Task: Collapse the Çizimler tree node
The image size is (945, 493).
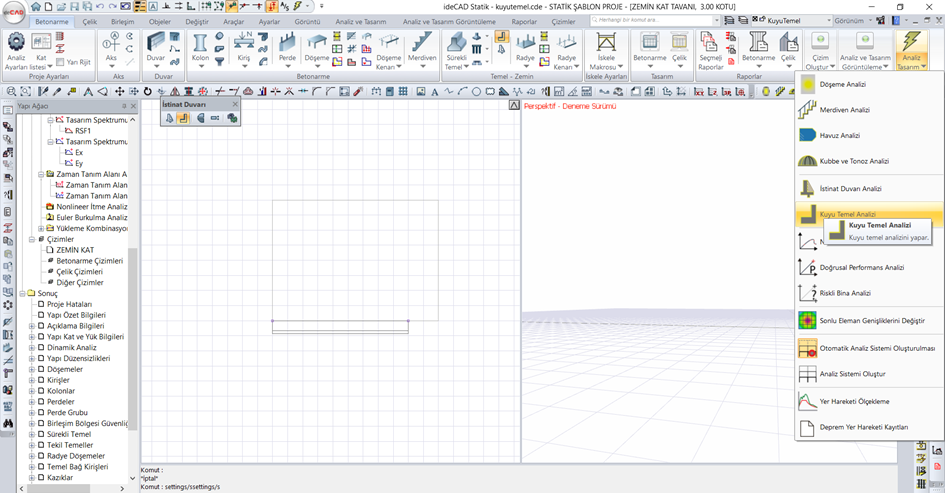Action: pos(32,239)
